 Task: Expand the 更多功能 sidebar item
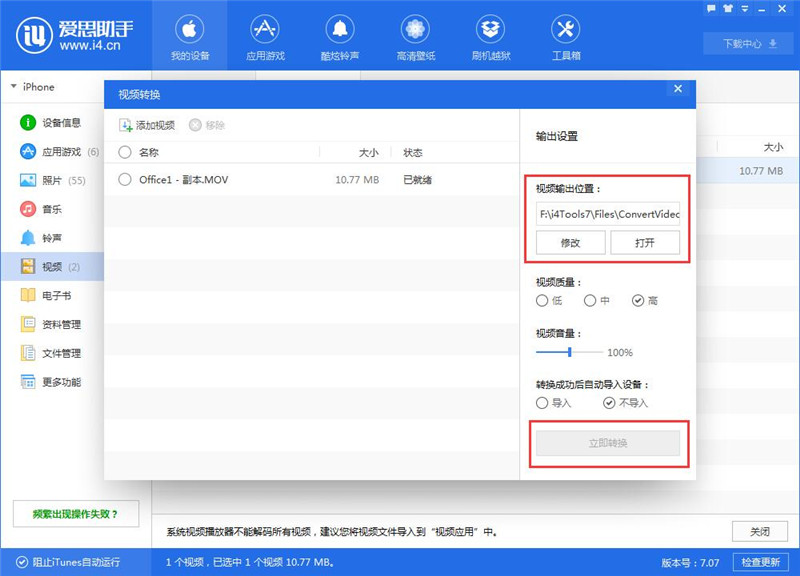60,382
